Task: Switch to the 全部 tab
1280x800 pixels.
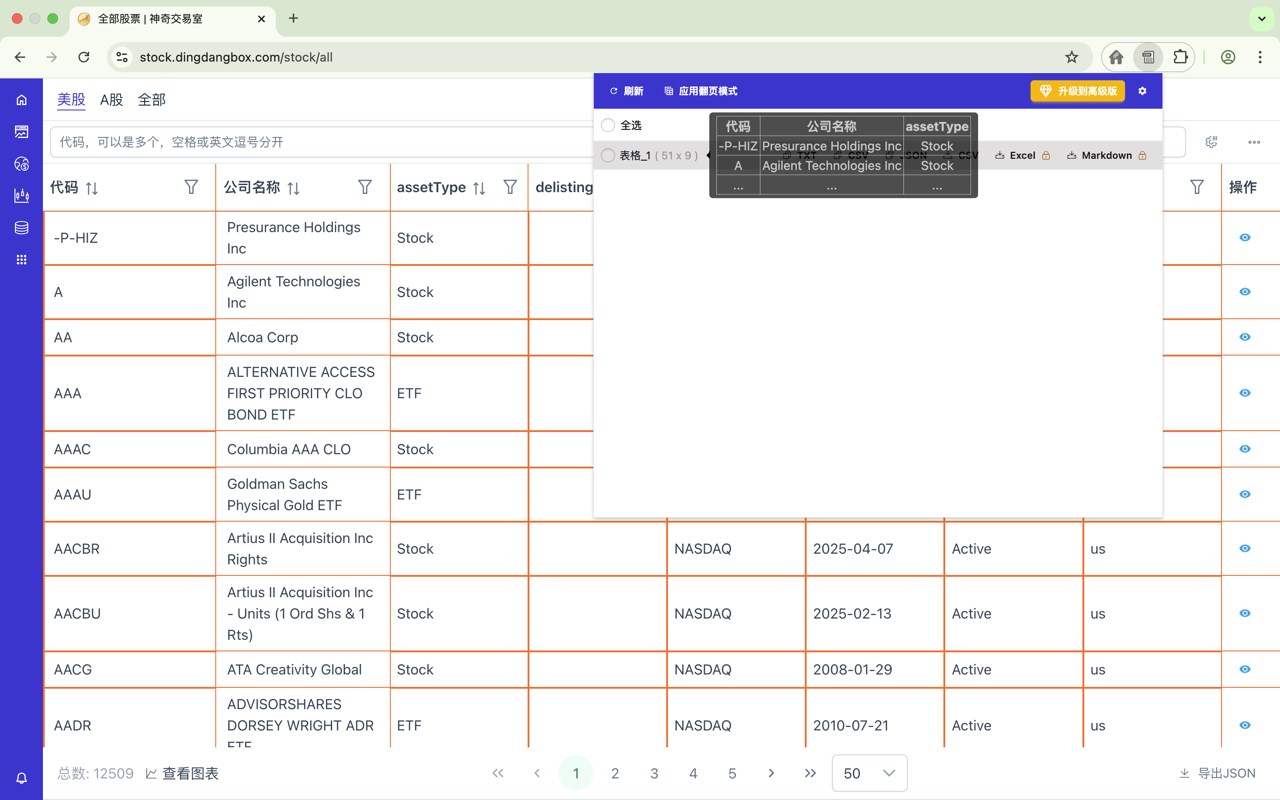Action: coord(152,99)
